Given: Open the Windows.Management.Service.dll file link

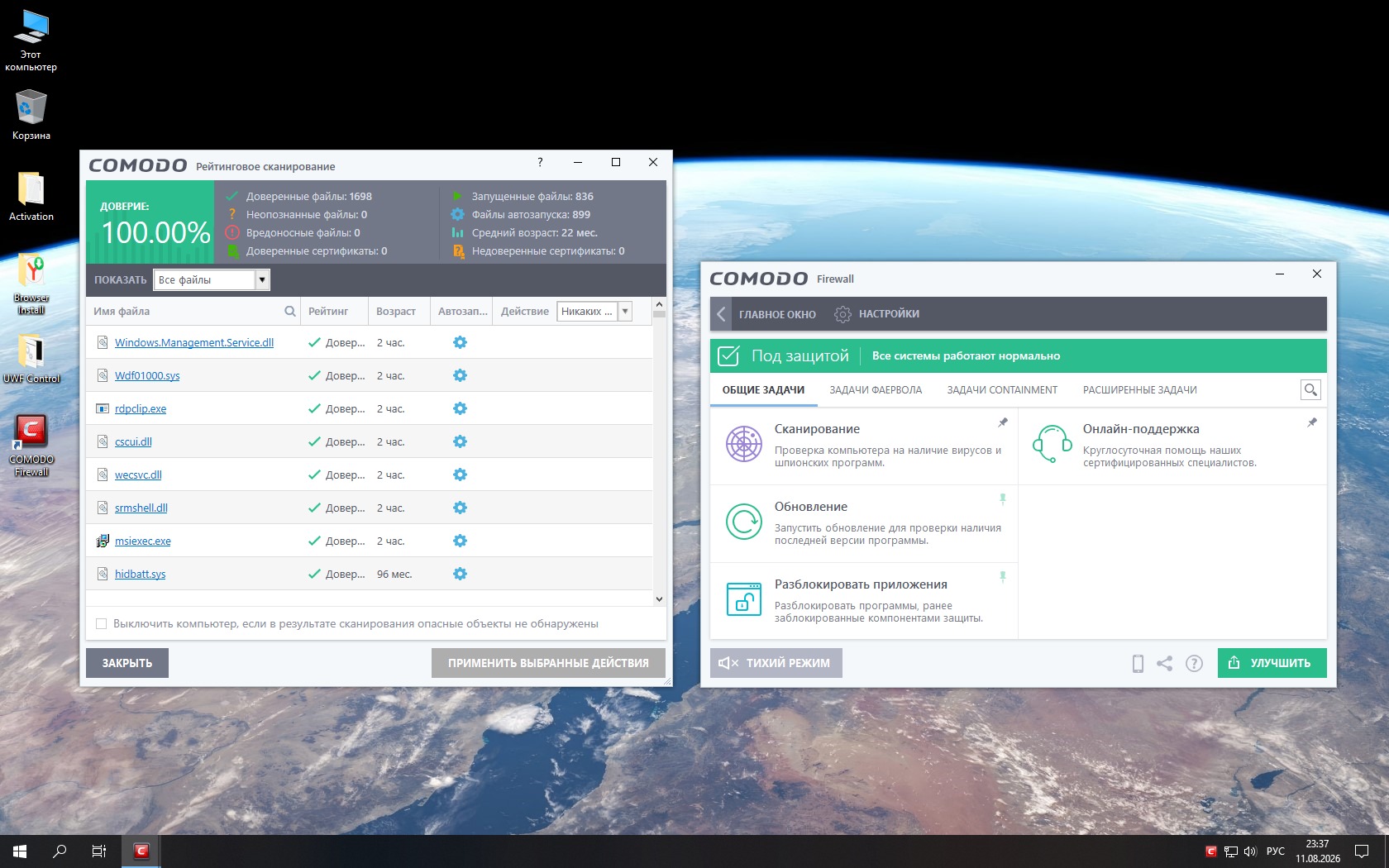Looking at the screenshot, I should coord(194,343).
